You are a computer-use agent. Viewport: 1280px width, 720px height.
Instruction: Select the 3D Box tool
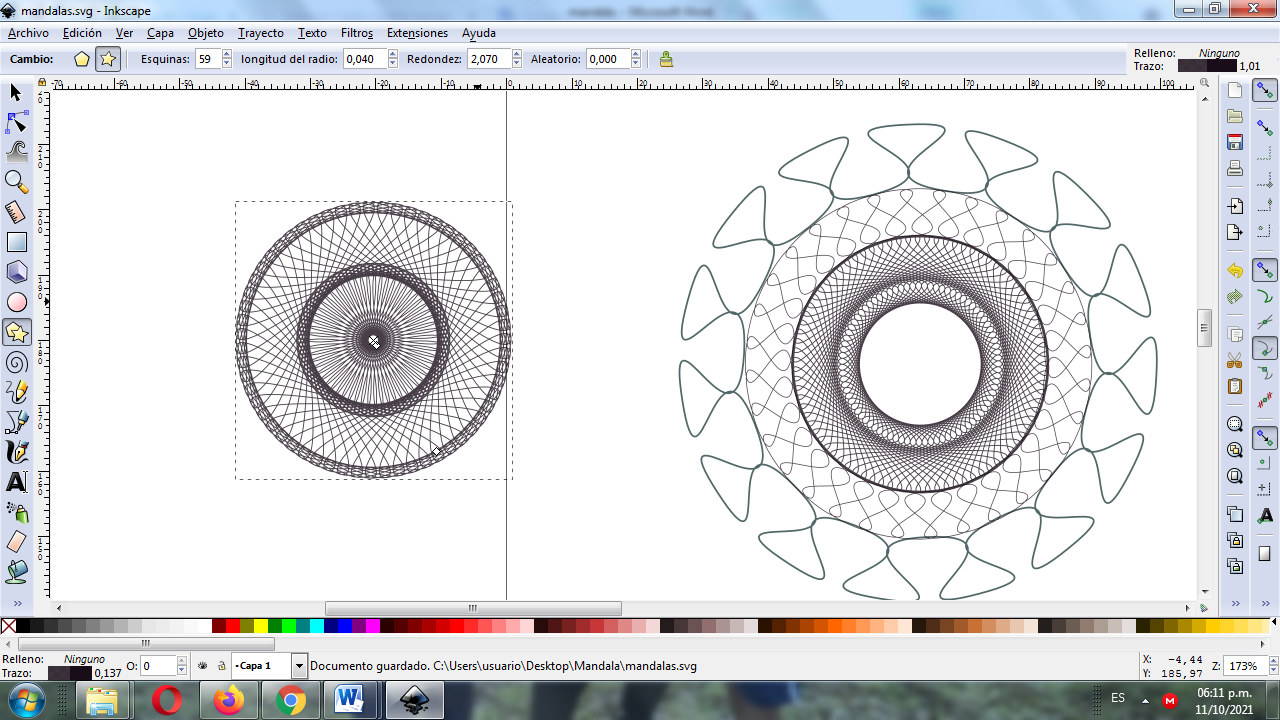16,272
